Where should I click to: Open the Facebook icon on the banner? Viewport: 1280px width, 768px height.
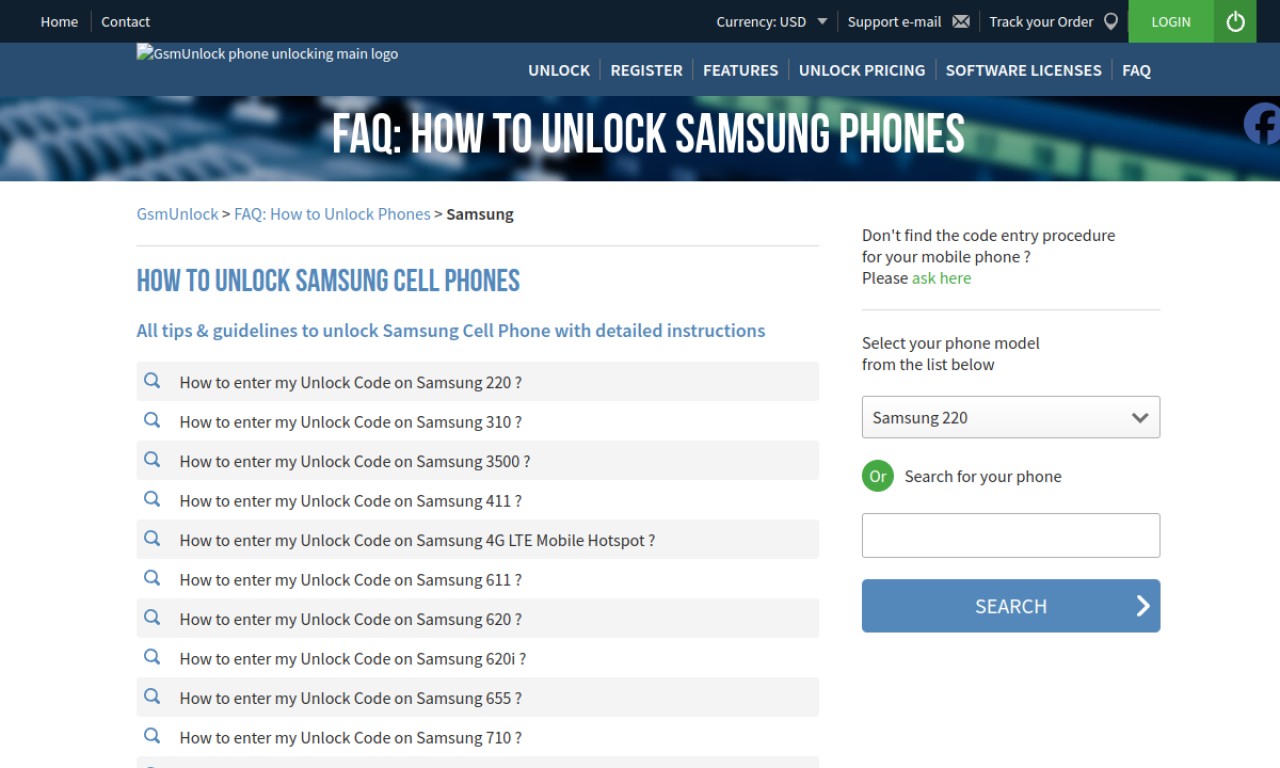[x=1262, y=124]
